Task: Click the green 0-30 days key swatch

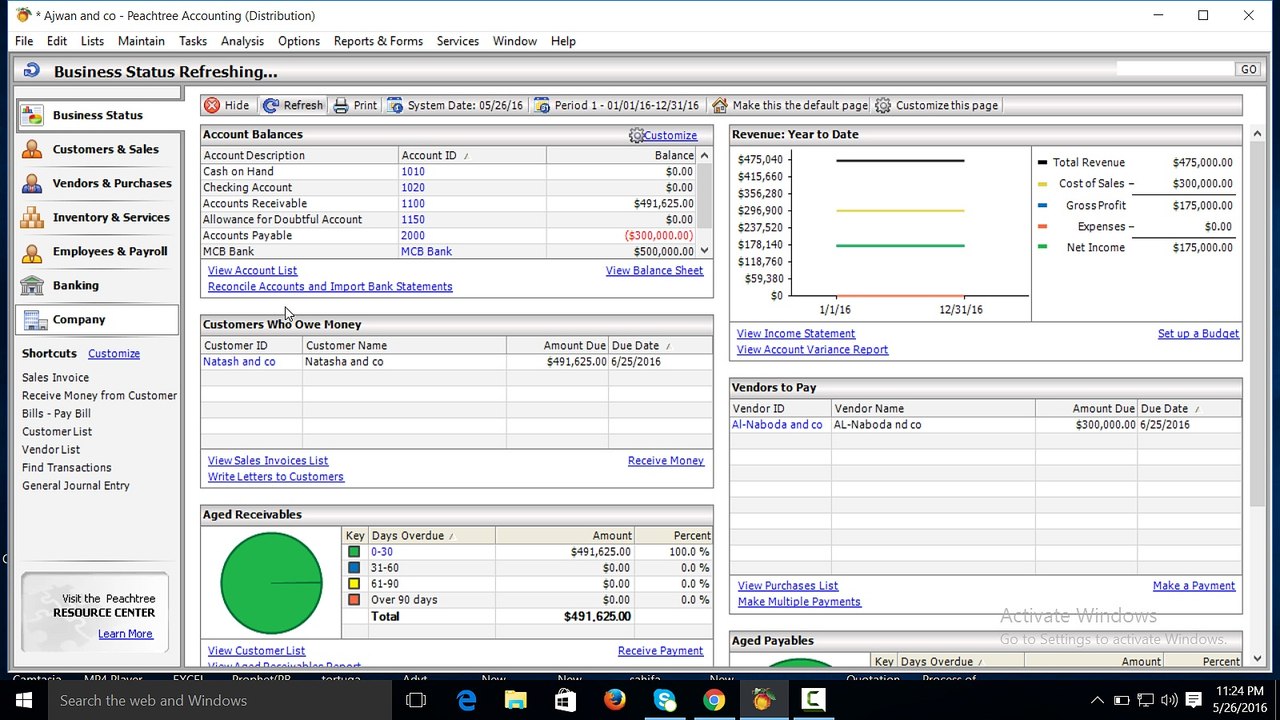Action: (x=354, y=552)
